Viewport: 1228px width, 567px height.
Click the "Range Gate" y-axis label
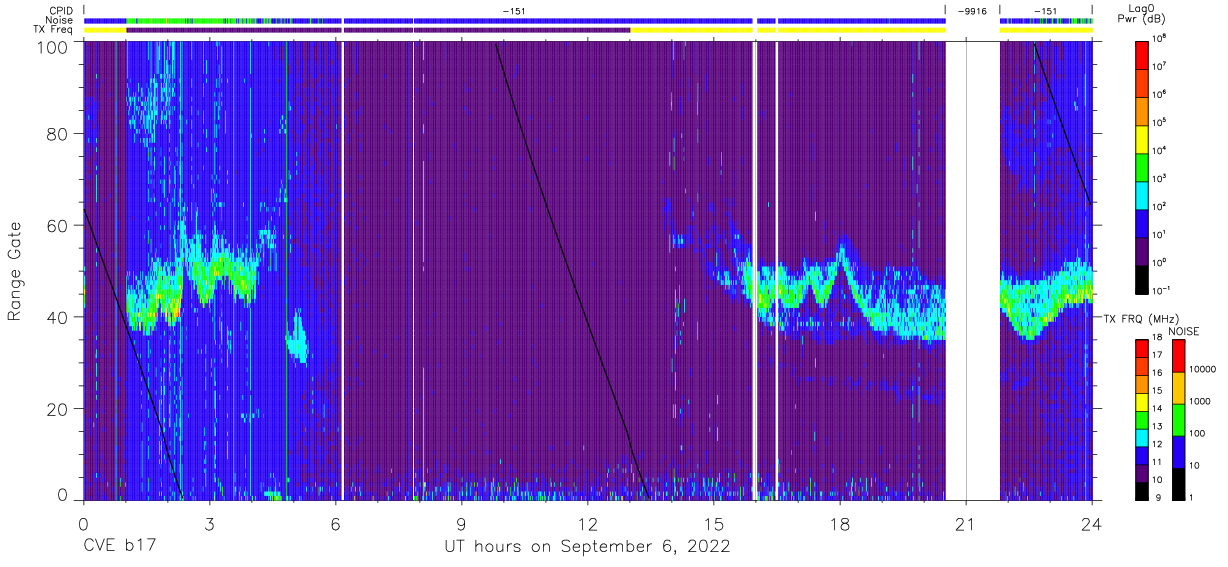click(x=15, y=271)
